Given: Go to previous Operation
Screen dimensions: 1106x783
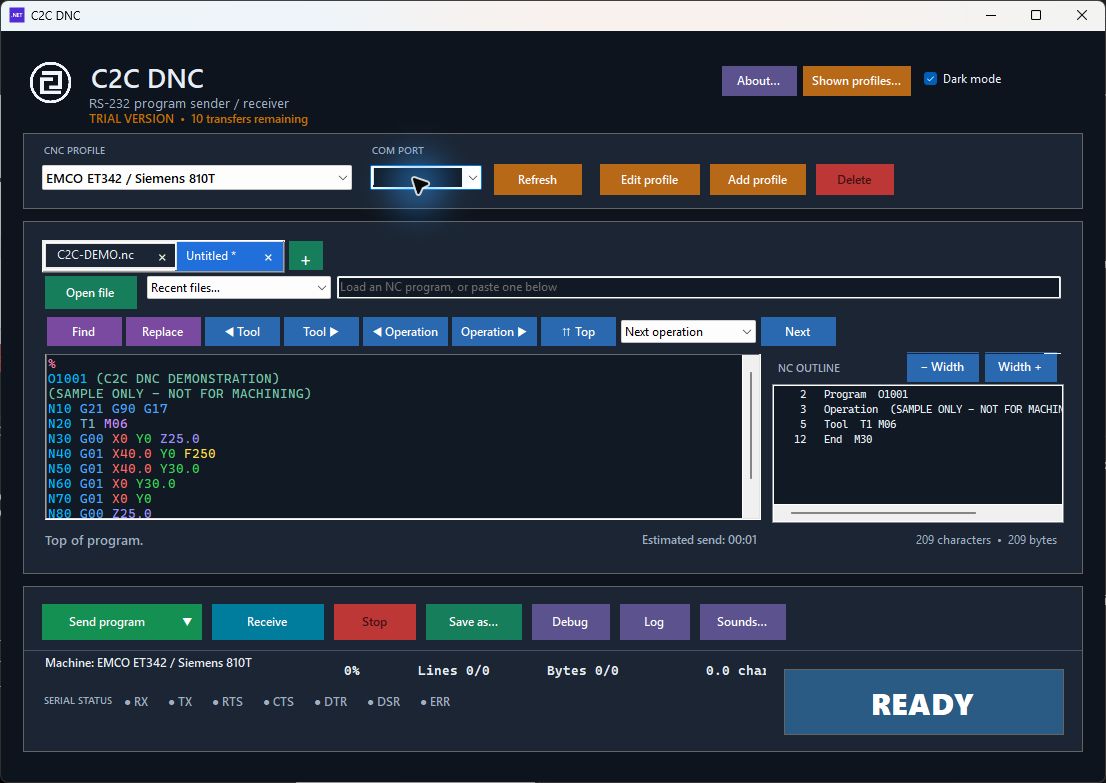Looking at the screenshot, I should [x=405, y=332].
